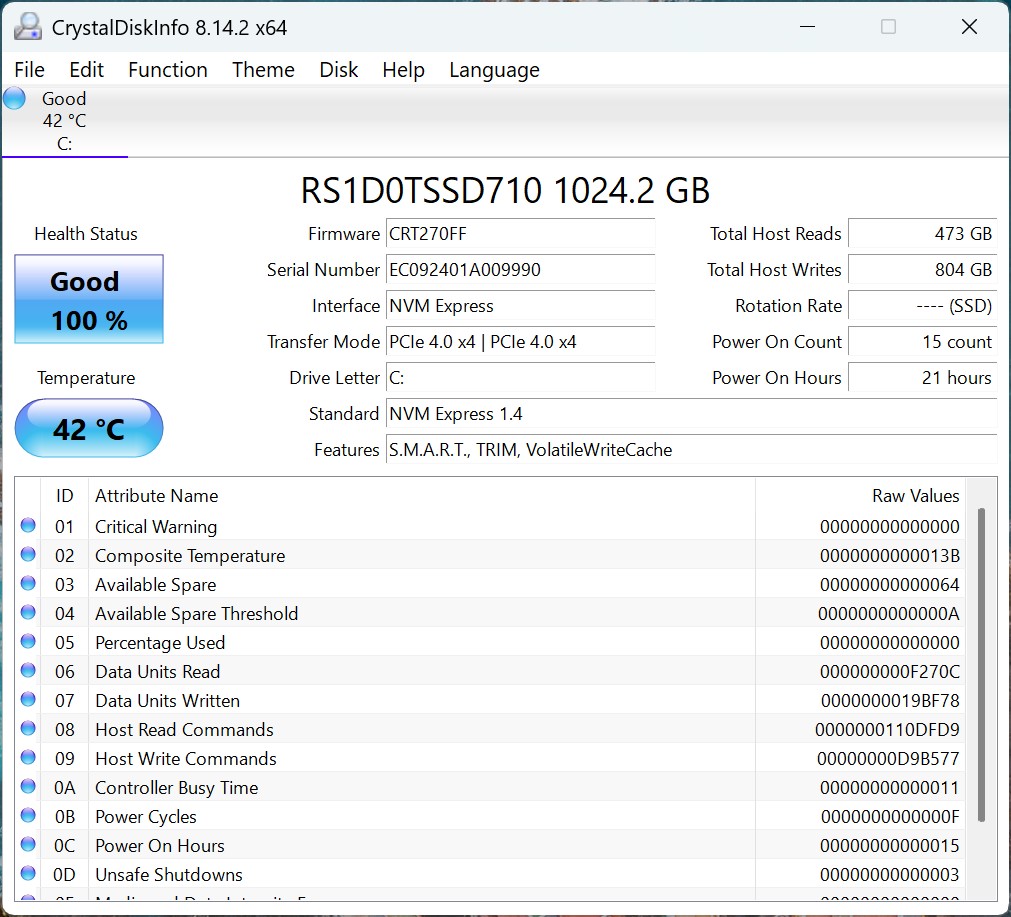Image resolution: width=1011 pixels, height=917 pixels.
Task: Click the status orb for Unsafe Shutdowns row
Action: click(x=28, y=874)
